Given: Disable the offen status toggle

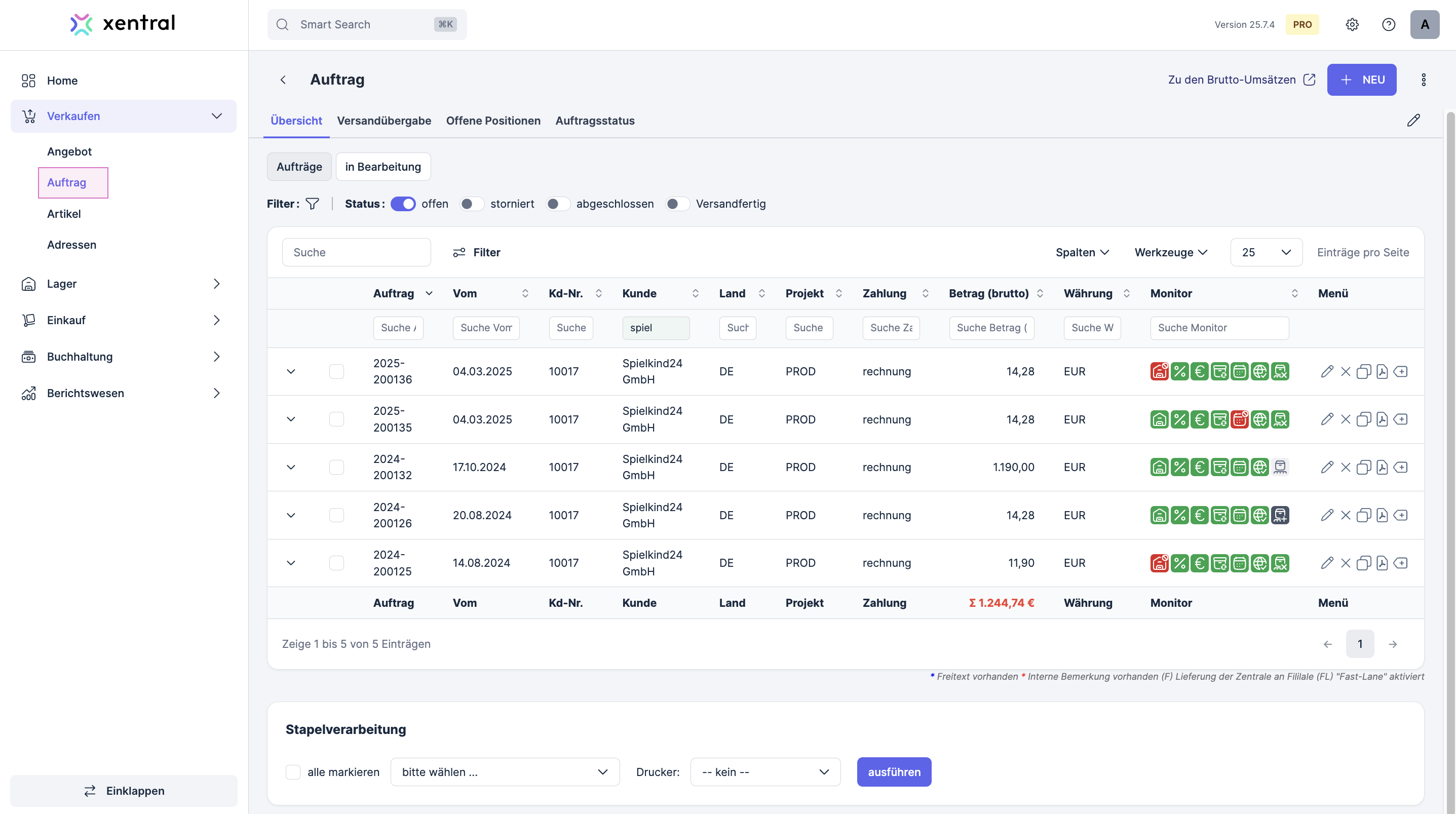Looking at the screenshot, I should (x=402, y=204).
